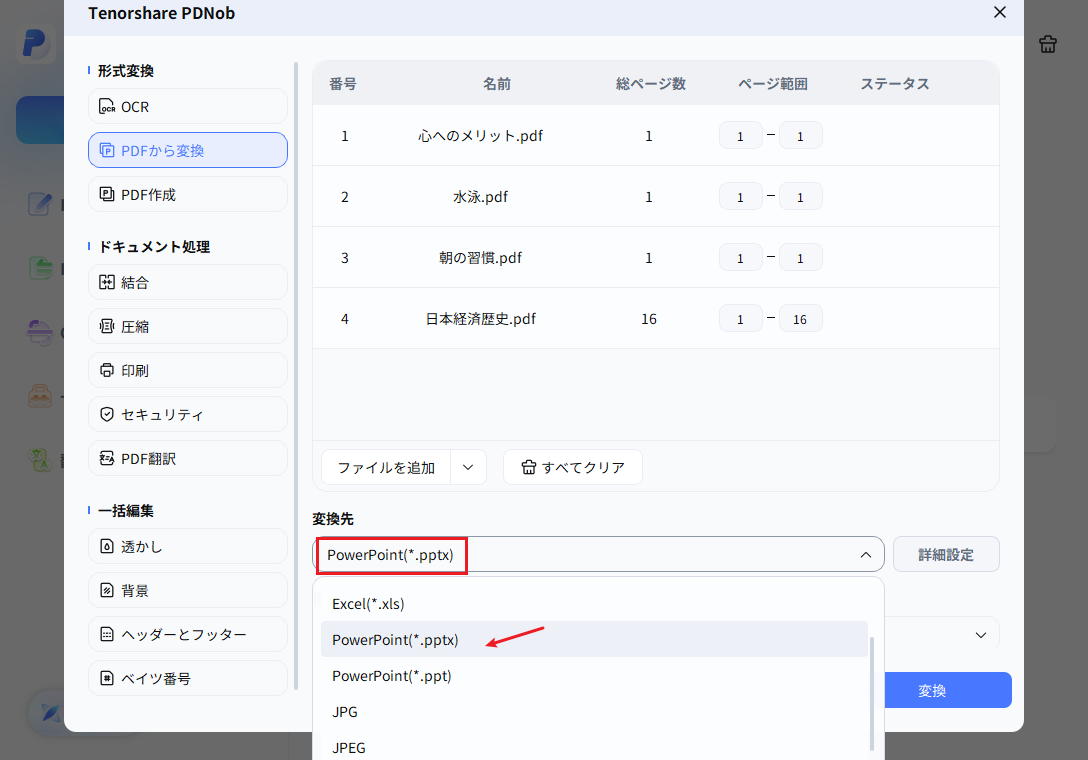1088x760 pixels.
Task: Close the Tenorshare PDNob dialog
Action: [x=1000, y=12]
